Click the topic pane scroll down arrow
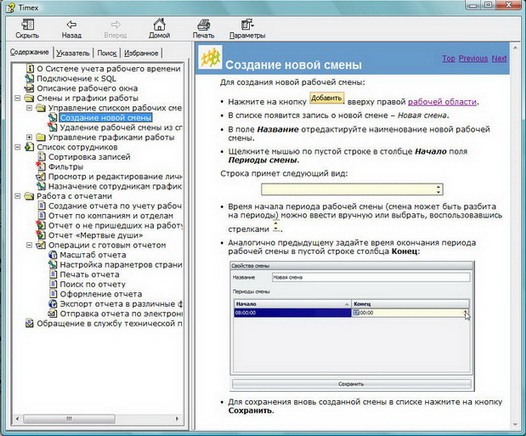Viewport: 526px width, 436px height. (x=515, y=425)
